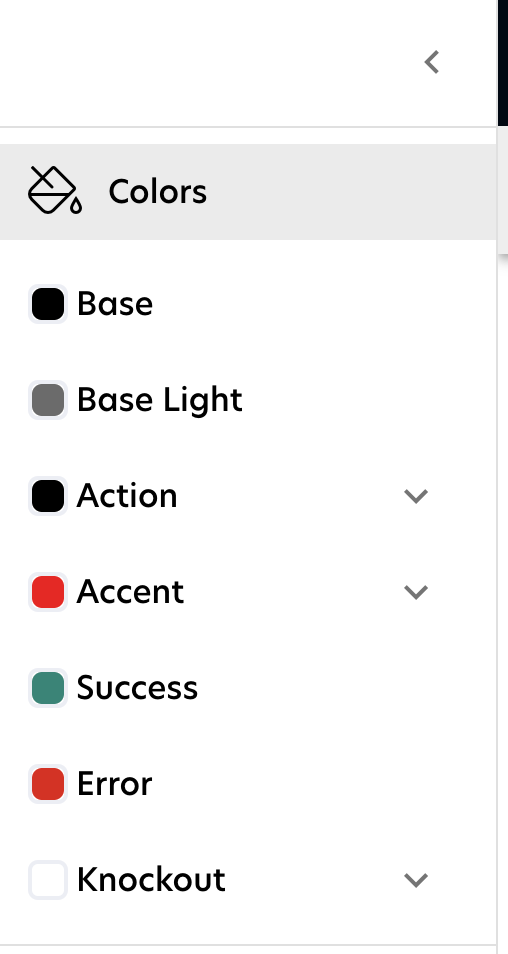Expand the Knockout color options chevron

pos(416,880)
